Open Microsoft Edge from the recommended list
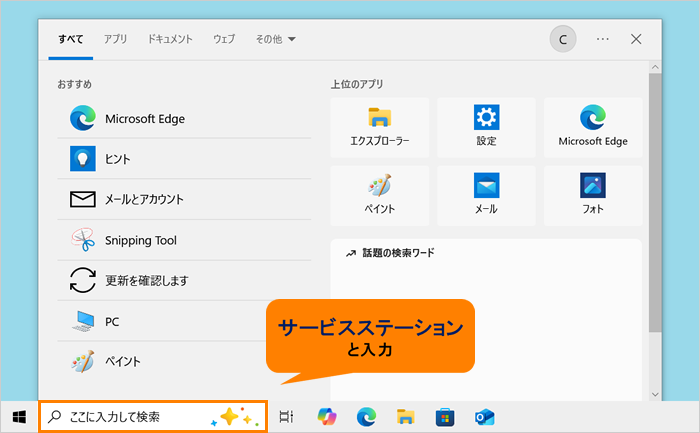700x433 pixels. click(x=184, y=119)
